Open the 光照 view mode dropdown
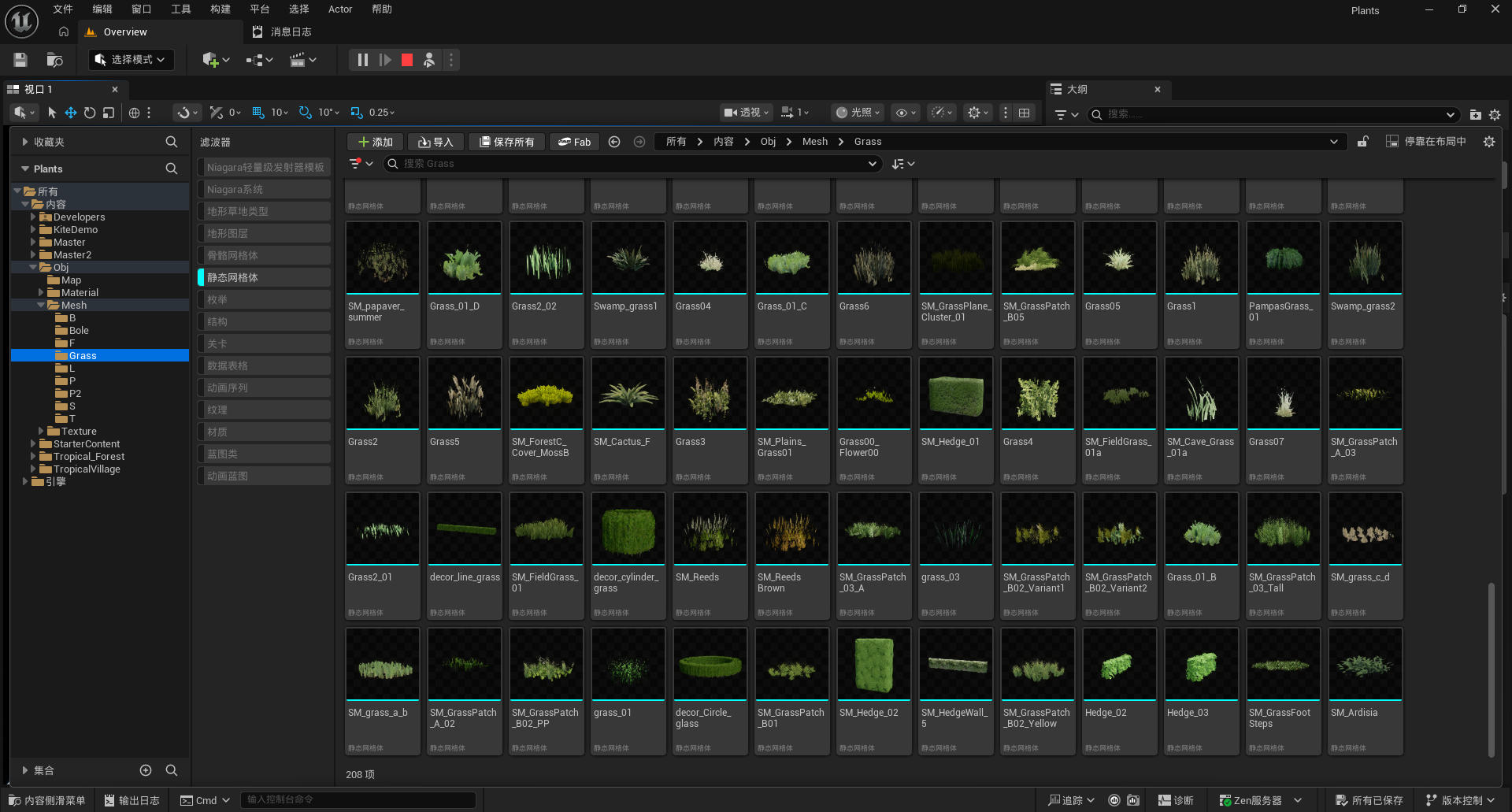This screenshot has width=1512, height=812. click(858, 113)
